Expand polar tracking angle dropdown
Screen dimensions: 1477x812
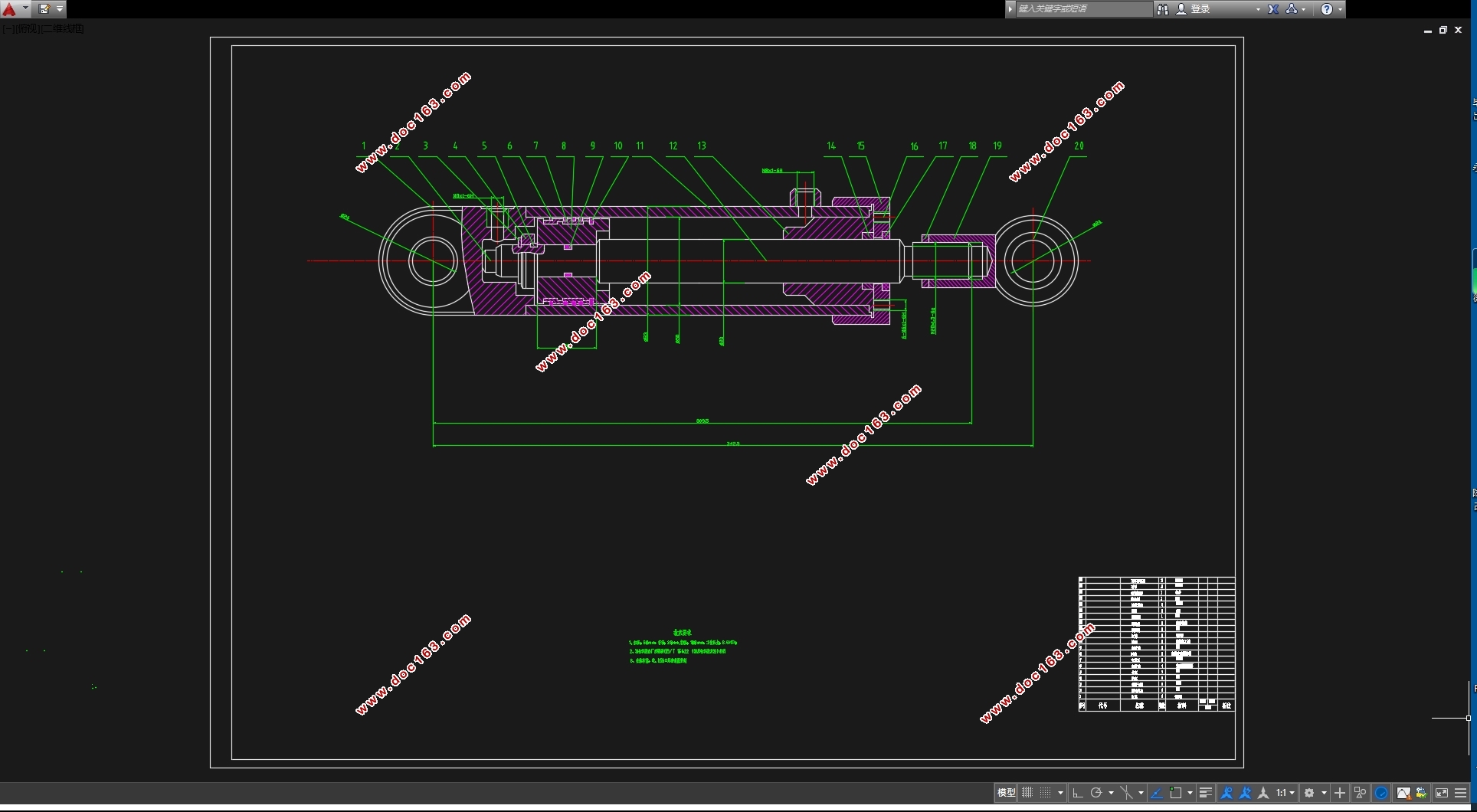point(1111,793)
